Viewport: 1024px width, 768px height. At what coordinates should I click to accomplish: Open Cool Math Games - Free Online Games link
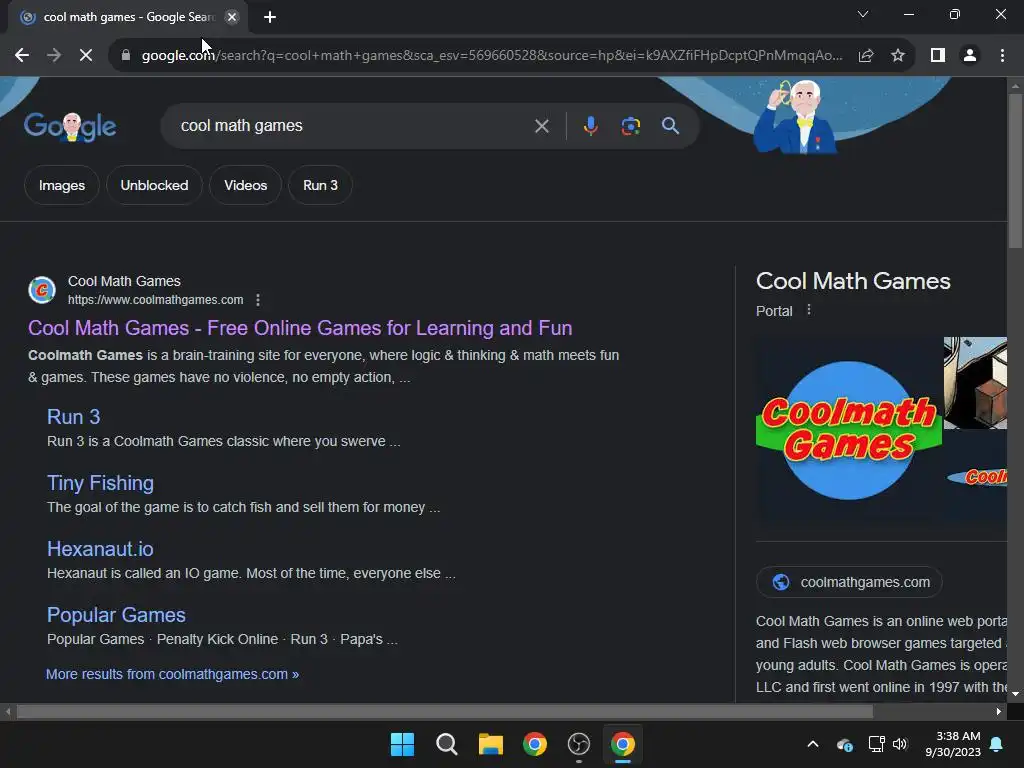[x=300, y=328]
